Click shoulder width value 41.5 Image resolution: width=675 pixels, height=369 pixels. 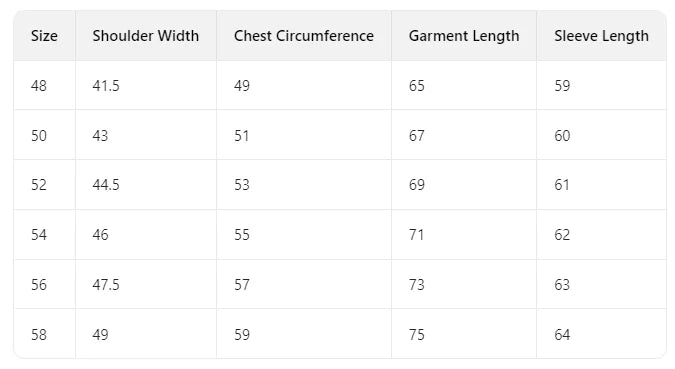tap(106, 86)
